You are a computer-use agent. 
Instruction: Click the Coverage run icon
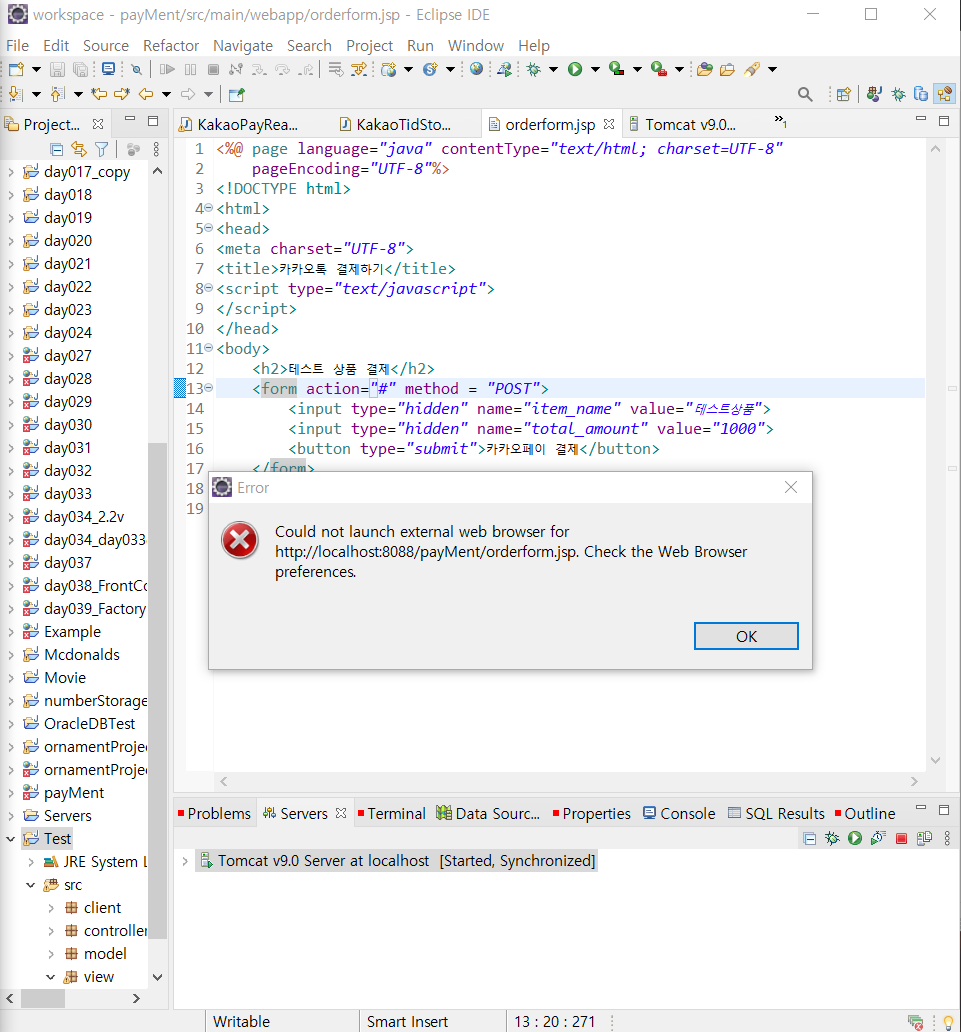point(617,68)
